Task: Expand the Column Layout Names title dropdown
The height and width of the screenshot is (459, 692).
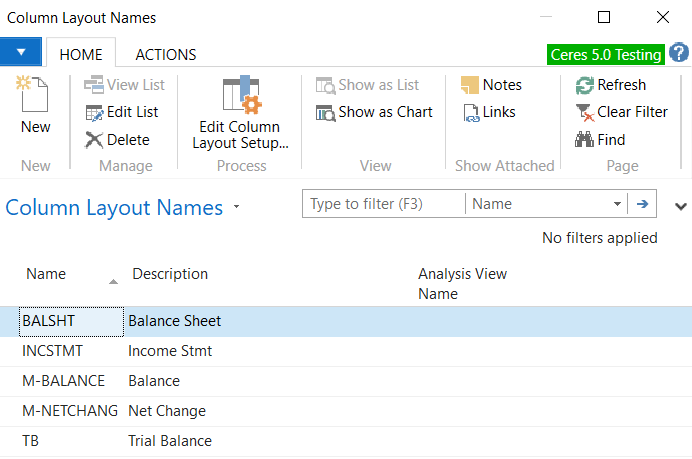Action: point(237,208)
